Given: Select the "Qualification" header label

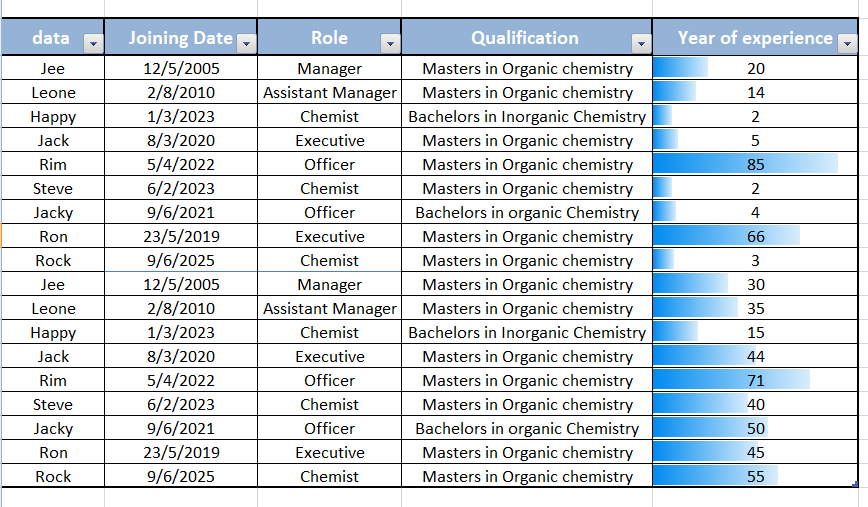Looking at the screenshot, I should (525, 38).
